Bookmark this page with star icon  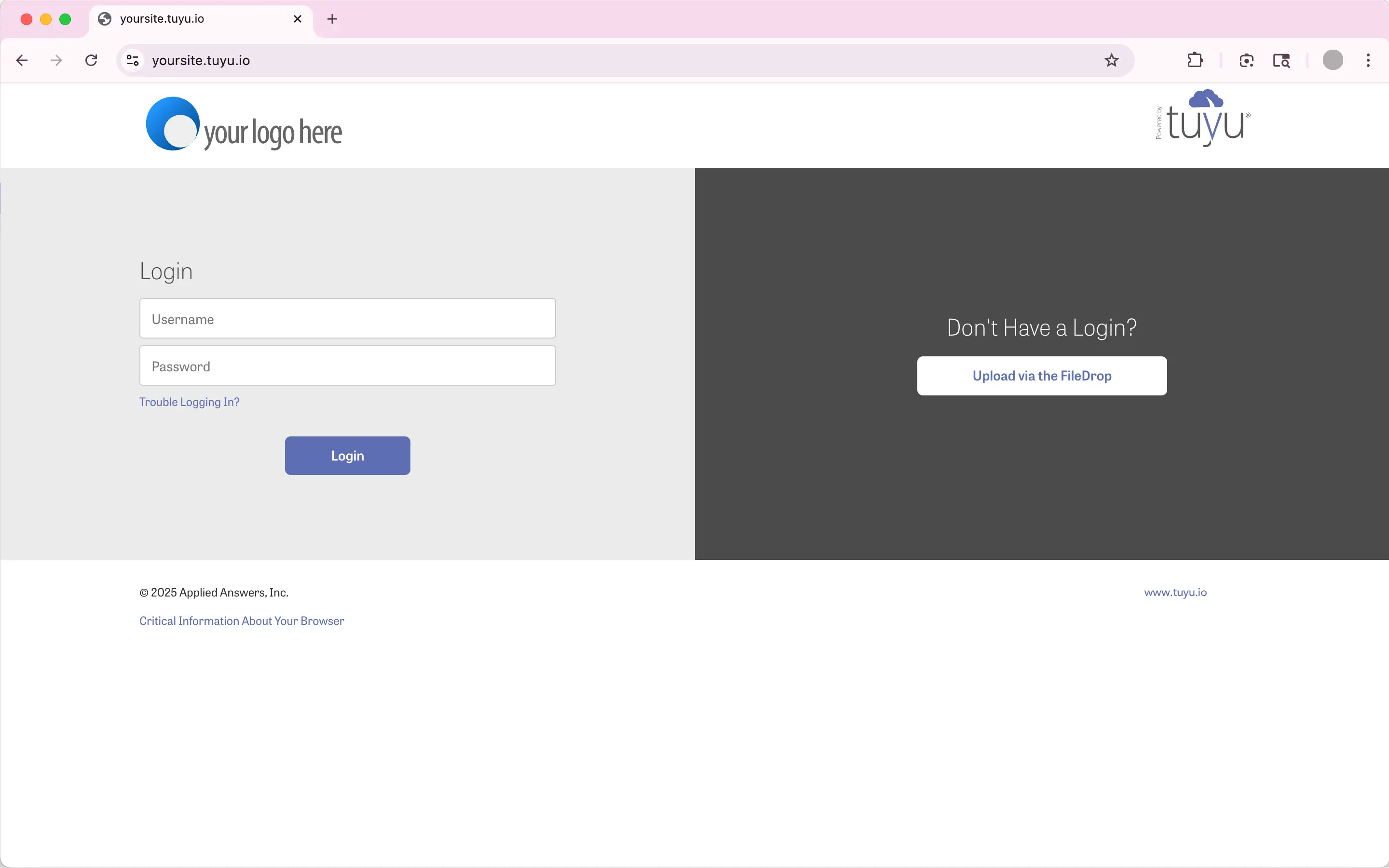click(1111, 60)
